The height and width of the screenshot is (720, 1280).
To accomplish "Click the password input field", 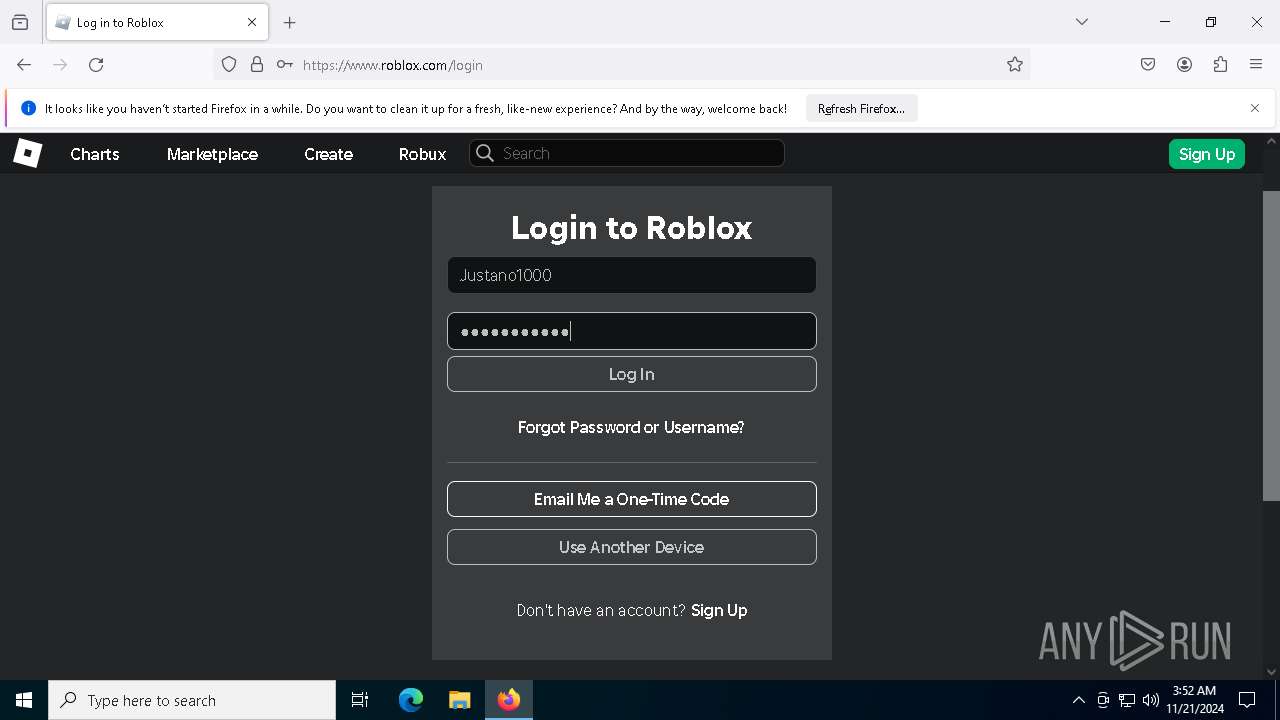I will tap(632, 331).
